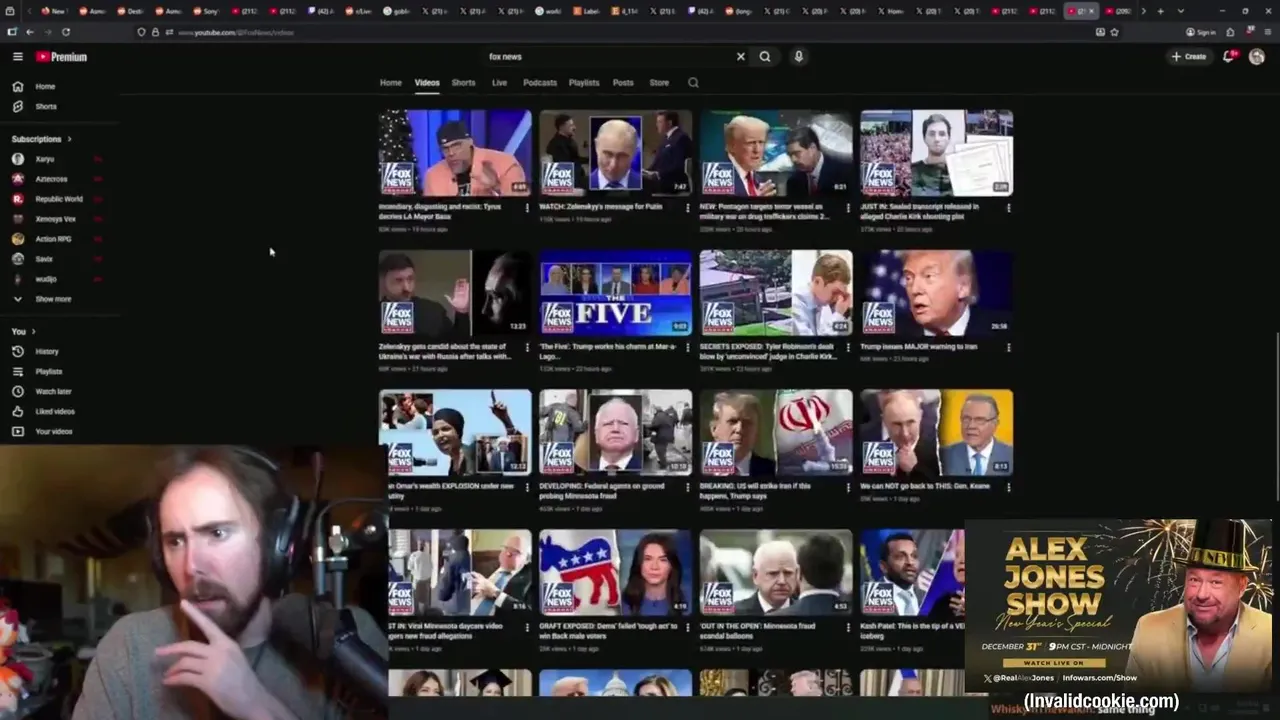This screenshot has height=720, width=1280.
Task: Switch to the channel Podcasts tab
Action: click(x=540, y=83)
